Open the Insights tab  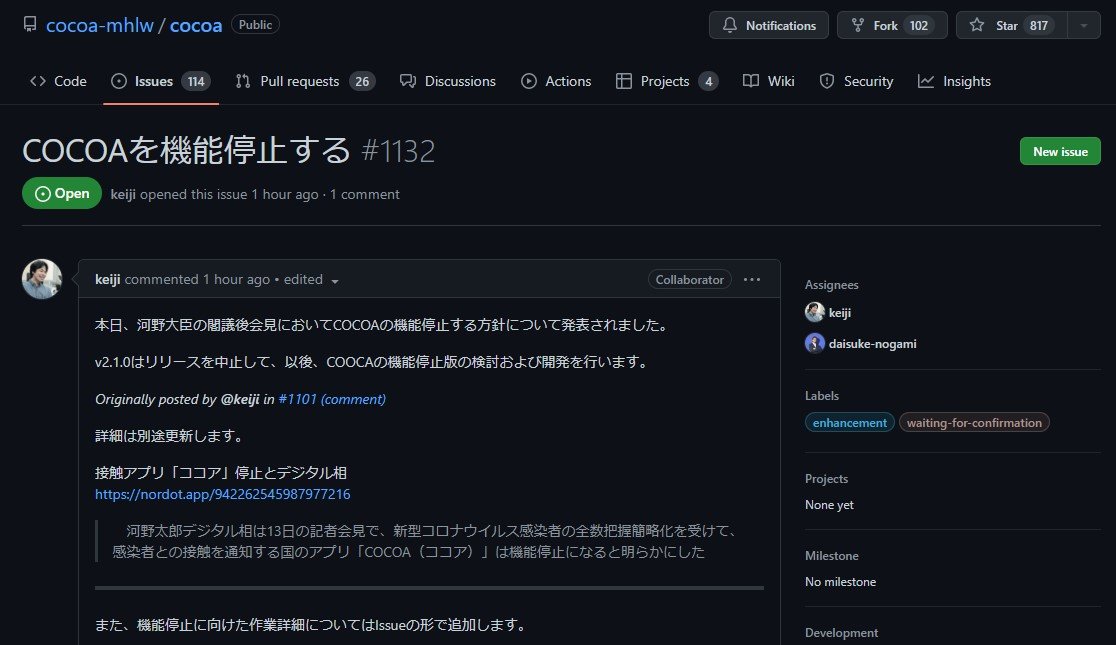954,81
